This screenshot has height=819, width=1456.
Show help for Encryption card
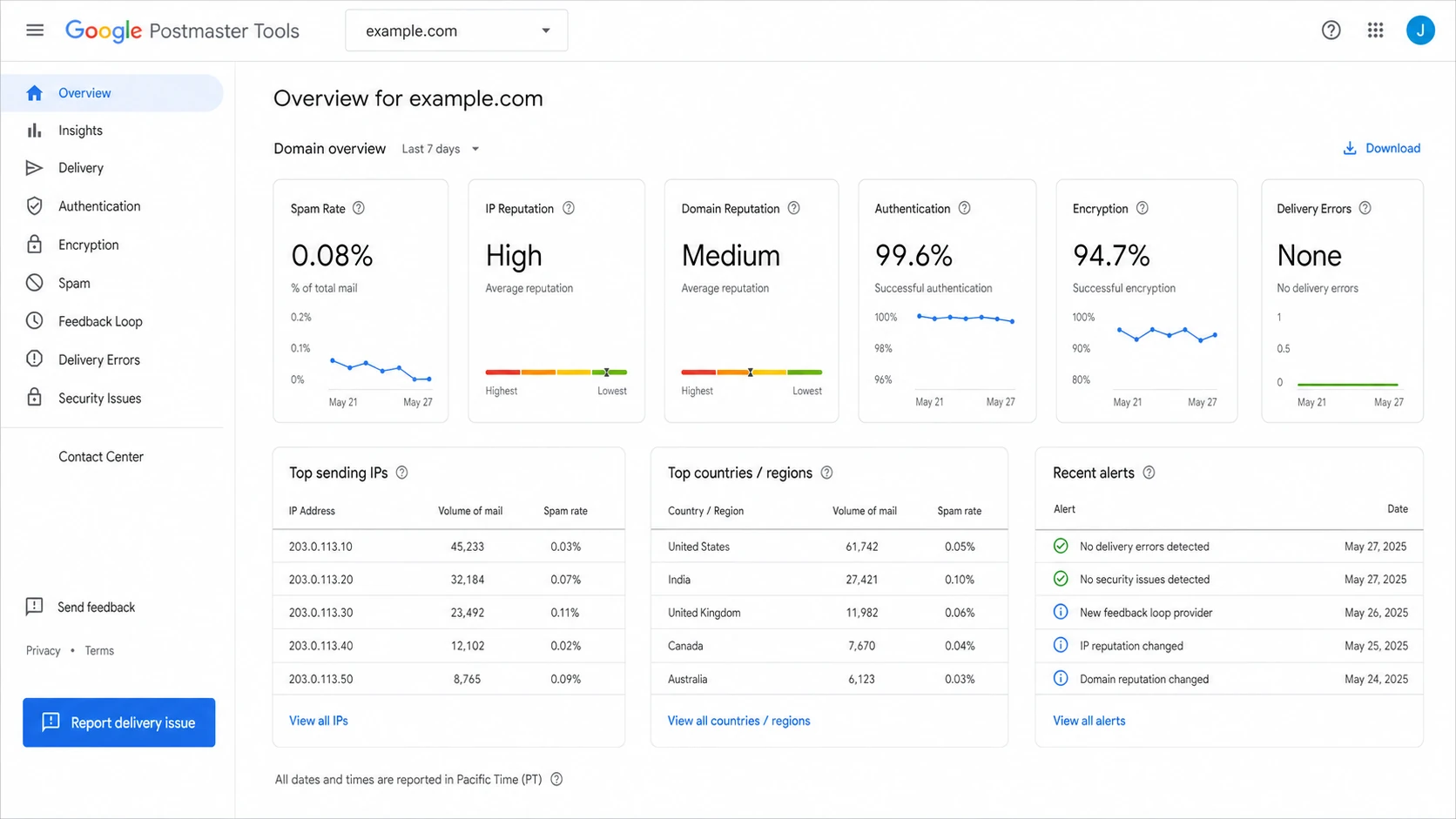tap(1143, 209)
